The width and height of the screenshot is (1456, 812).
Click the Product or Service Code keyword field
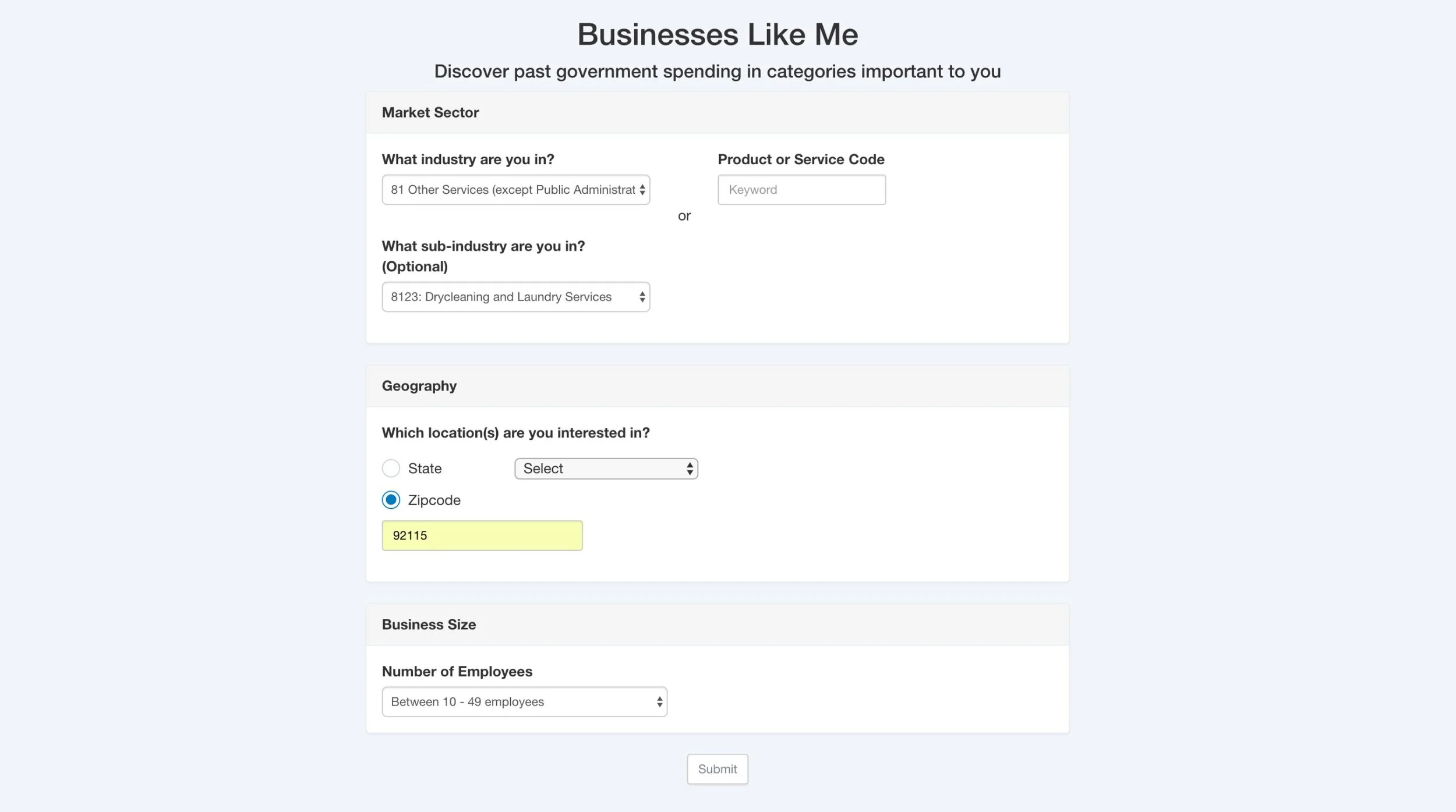click(x=801, y=190)
